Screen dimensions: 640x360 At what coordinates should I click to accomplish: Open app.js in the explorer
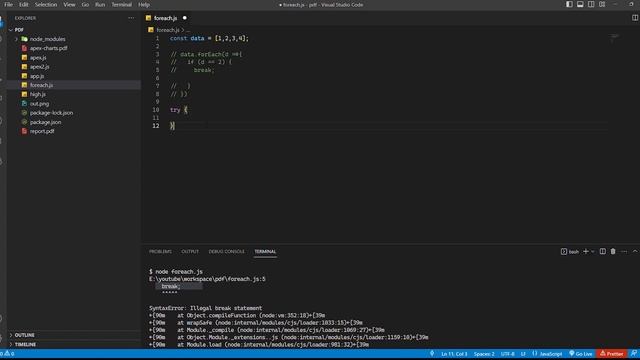pos(37,76)
